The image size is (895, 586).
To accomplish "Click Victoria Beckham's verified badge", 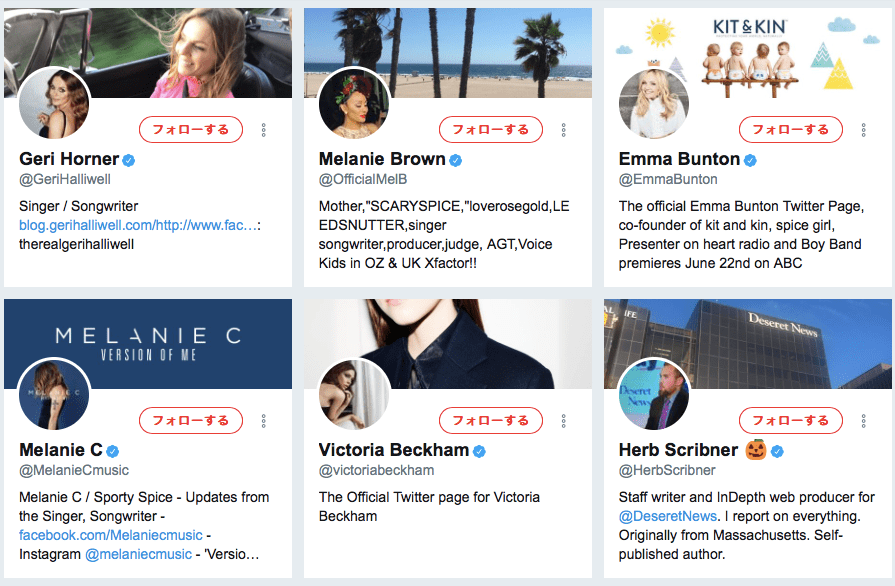I will point(479,451).
